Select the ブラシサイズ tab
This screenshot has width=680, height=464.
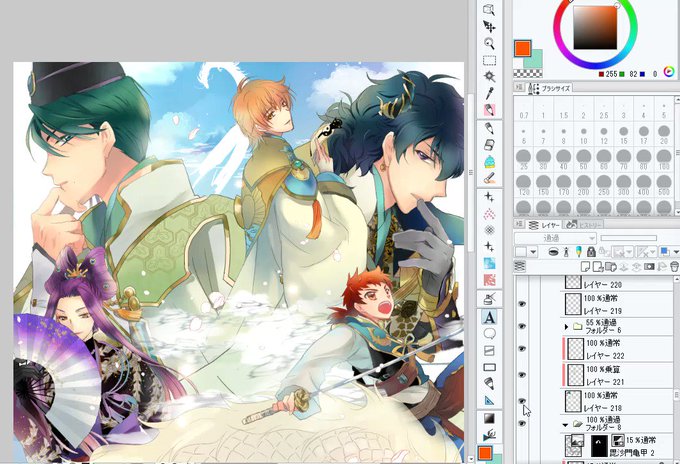549,88
